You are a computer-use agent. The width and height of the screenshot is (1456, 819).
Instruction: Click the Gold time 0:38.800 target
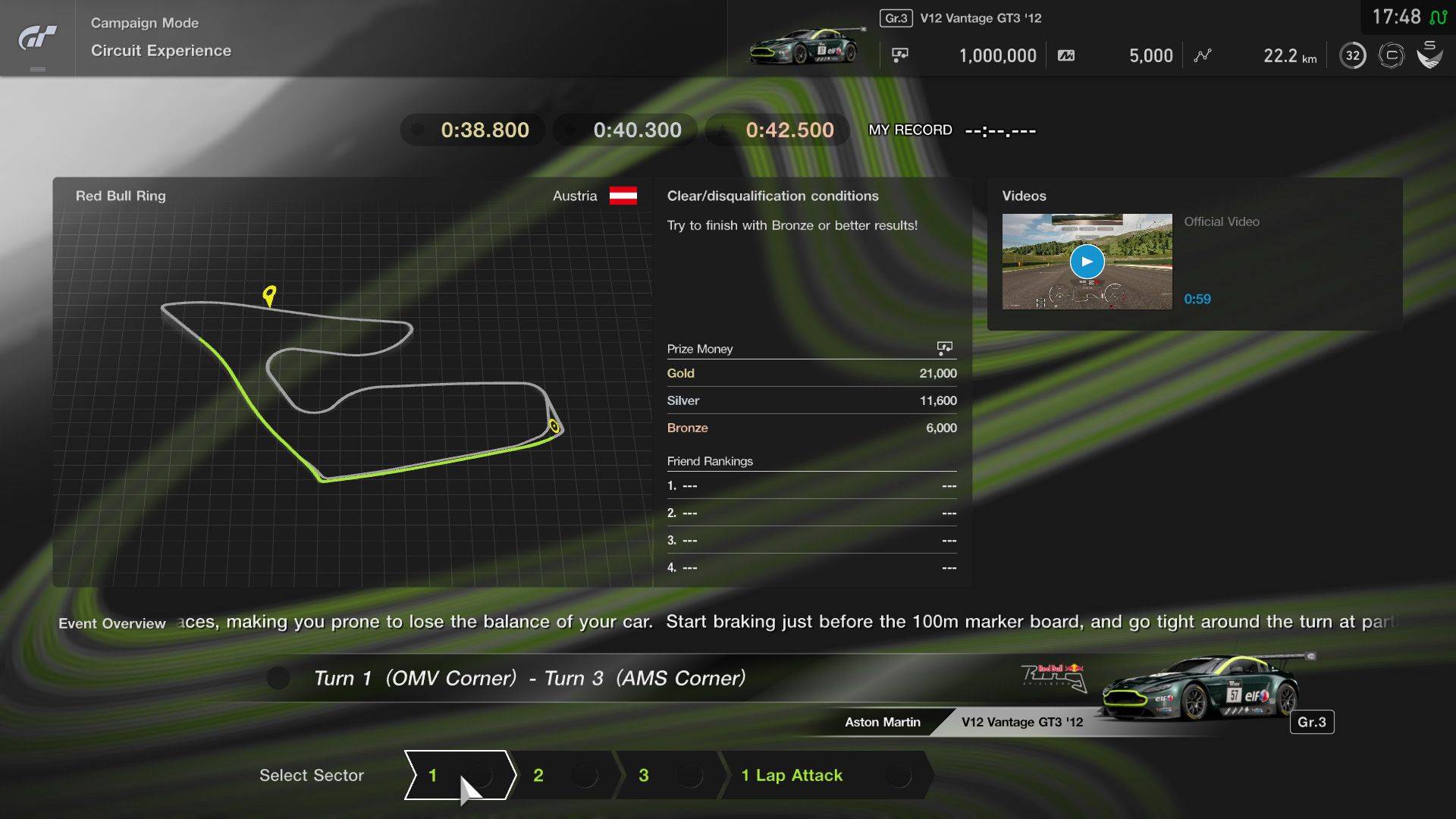pos(483,130)
